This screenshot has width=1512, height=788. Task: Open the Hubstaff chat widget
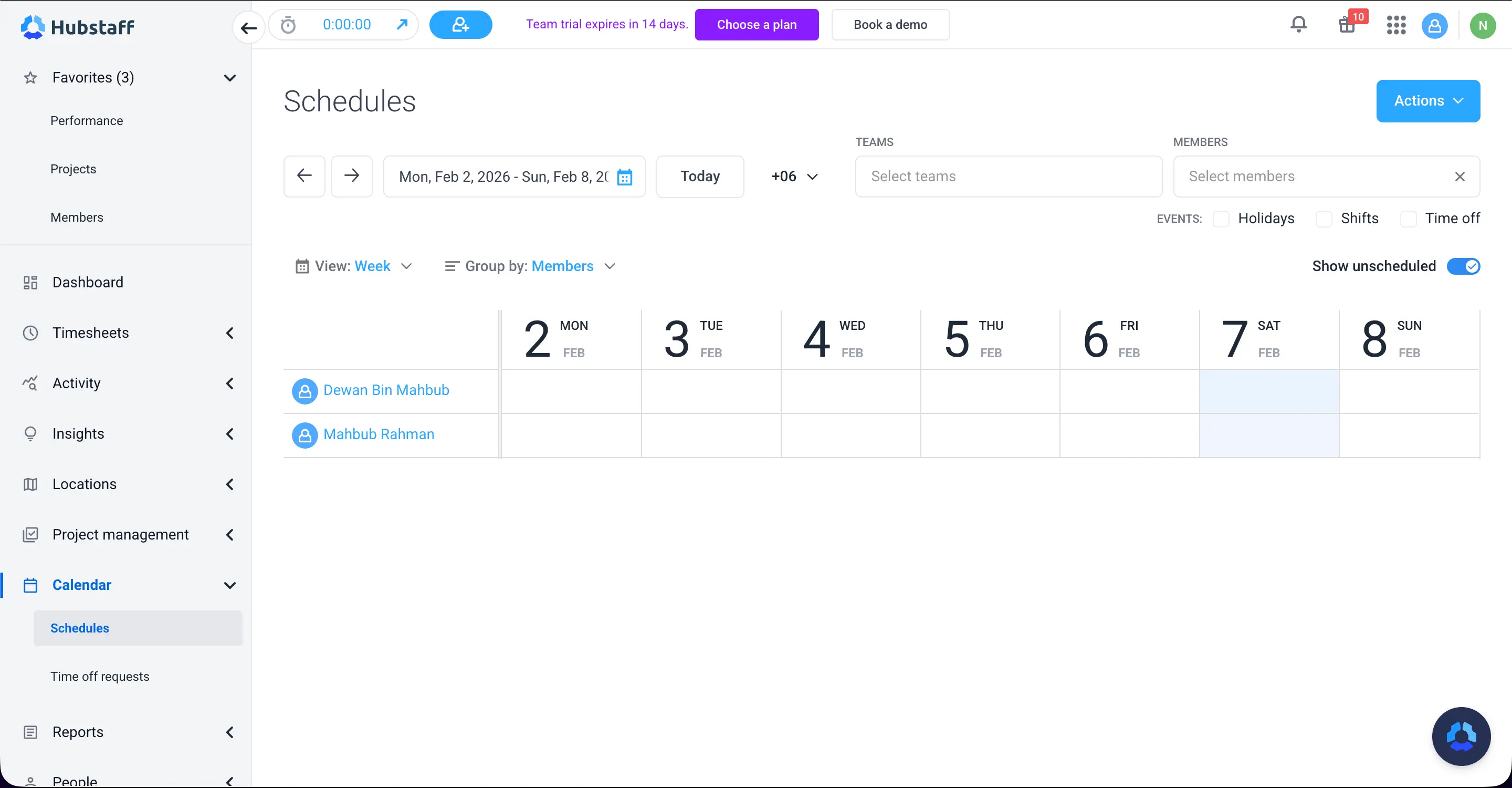1461,736
